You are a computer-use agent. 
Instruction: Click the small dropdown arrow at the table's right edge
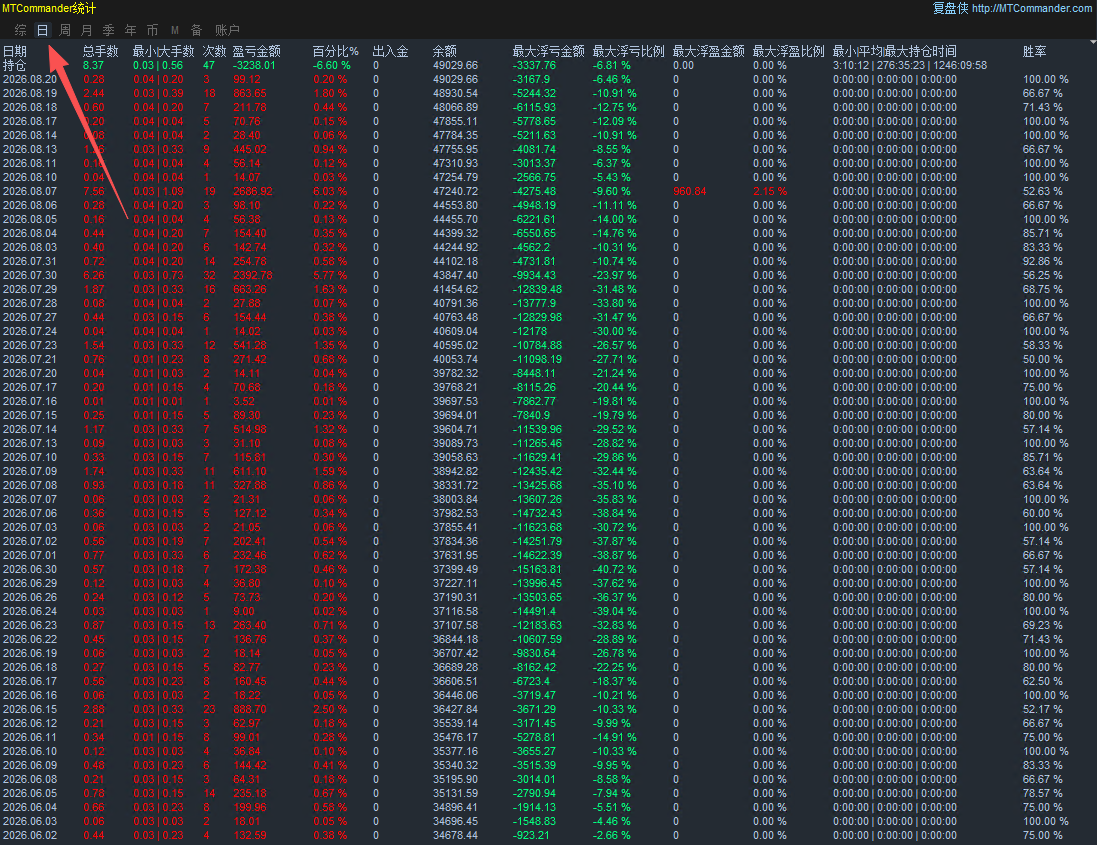(1093, 43)
